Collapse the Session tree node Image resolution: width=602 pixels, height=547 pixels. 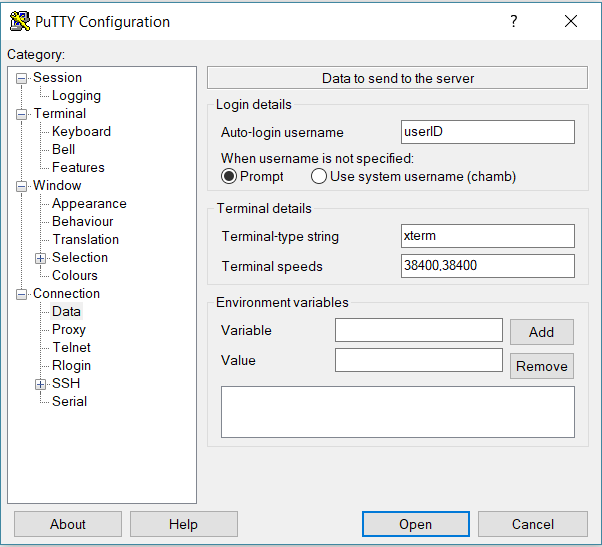coord(22,78)
